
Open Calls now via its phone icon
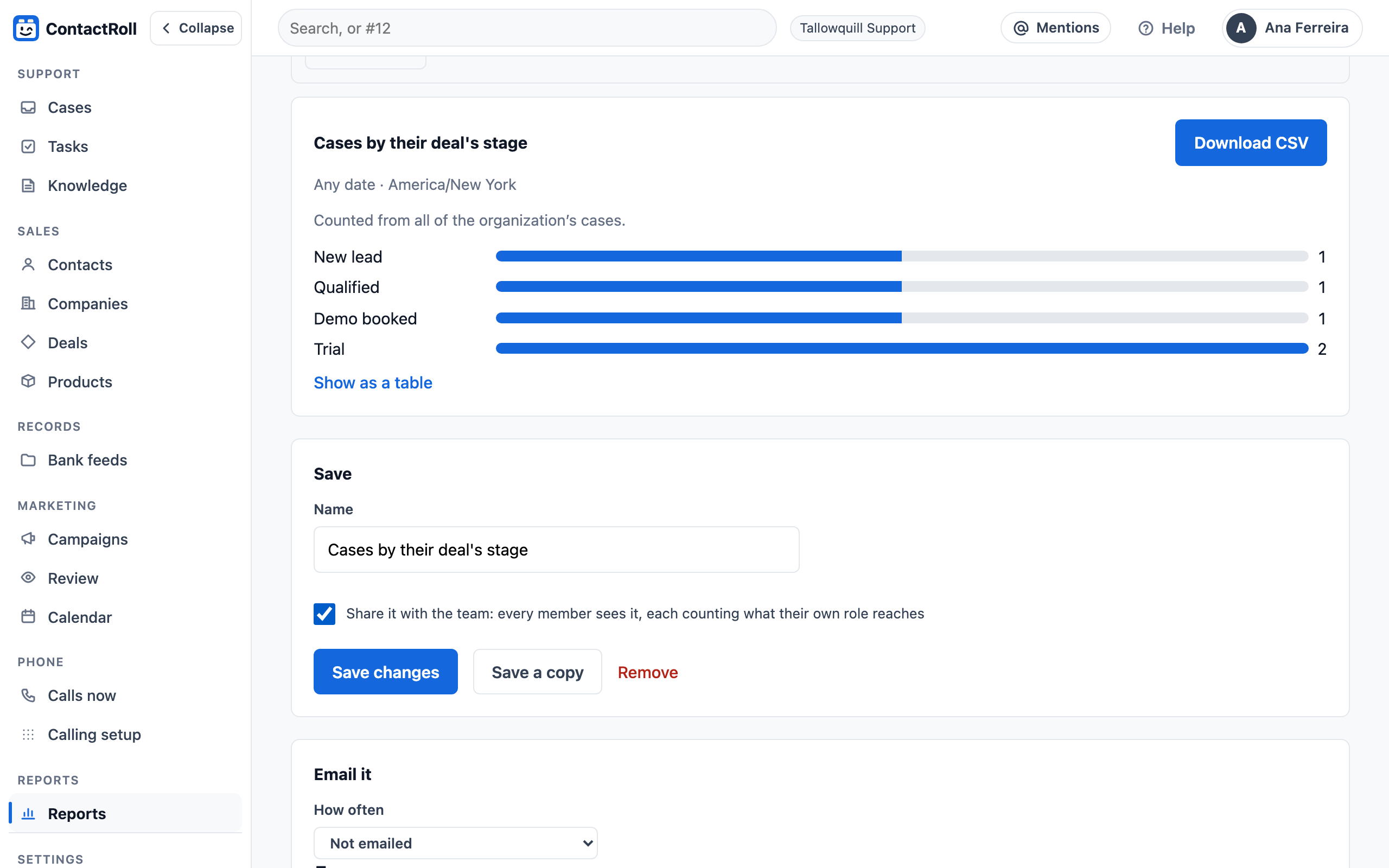coord(28,695)
